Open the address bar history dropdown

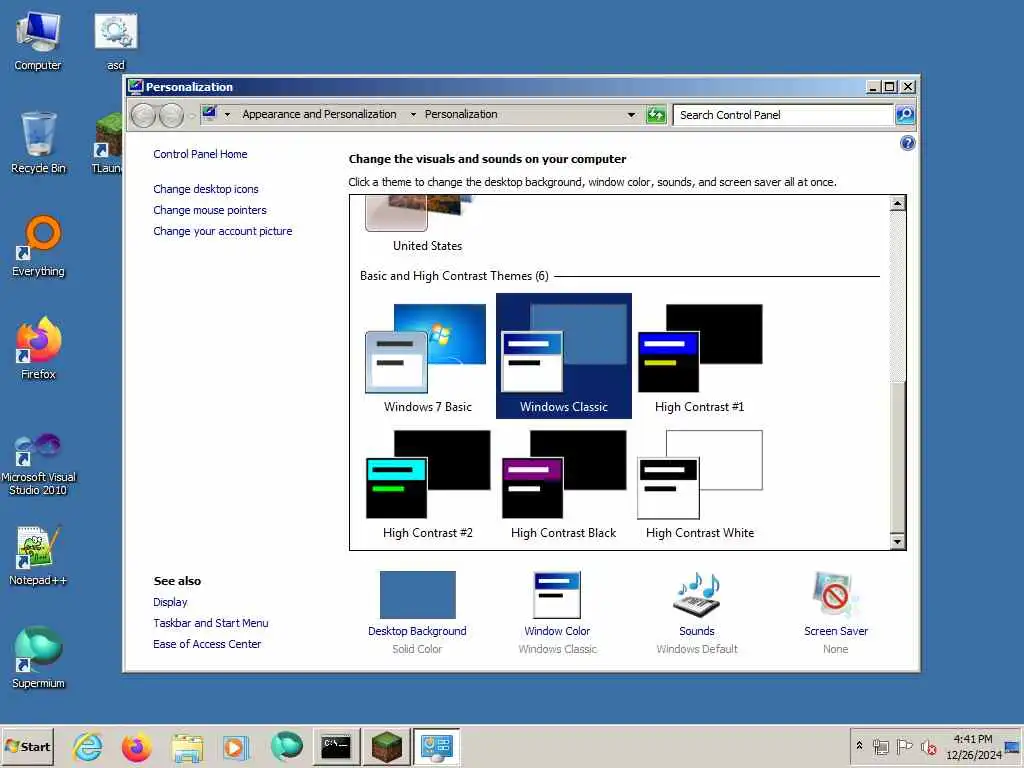[x=631, y=115]
